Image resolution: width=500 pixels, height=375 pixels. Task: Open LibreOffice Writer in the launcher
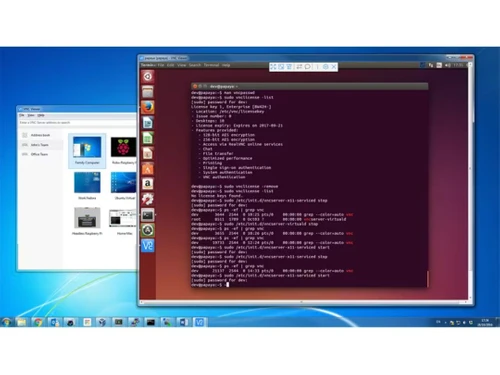point(148,123)
